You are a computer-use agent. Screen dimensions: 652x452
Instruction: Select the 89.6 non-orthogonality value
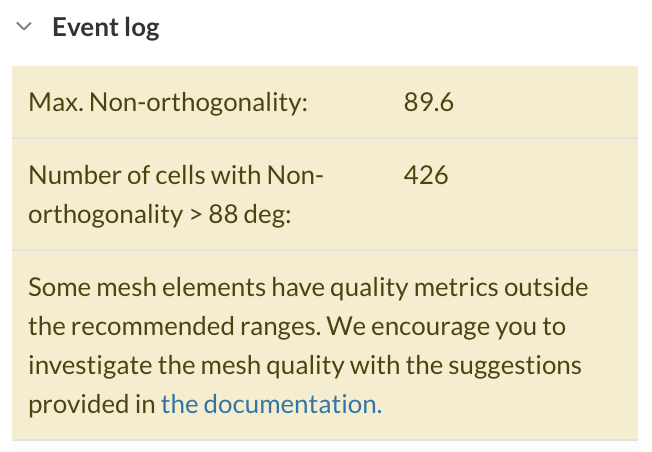429,103
